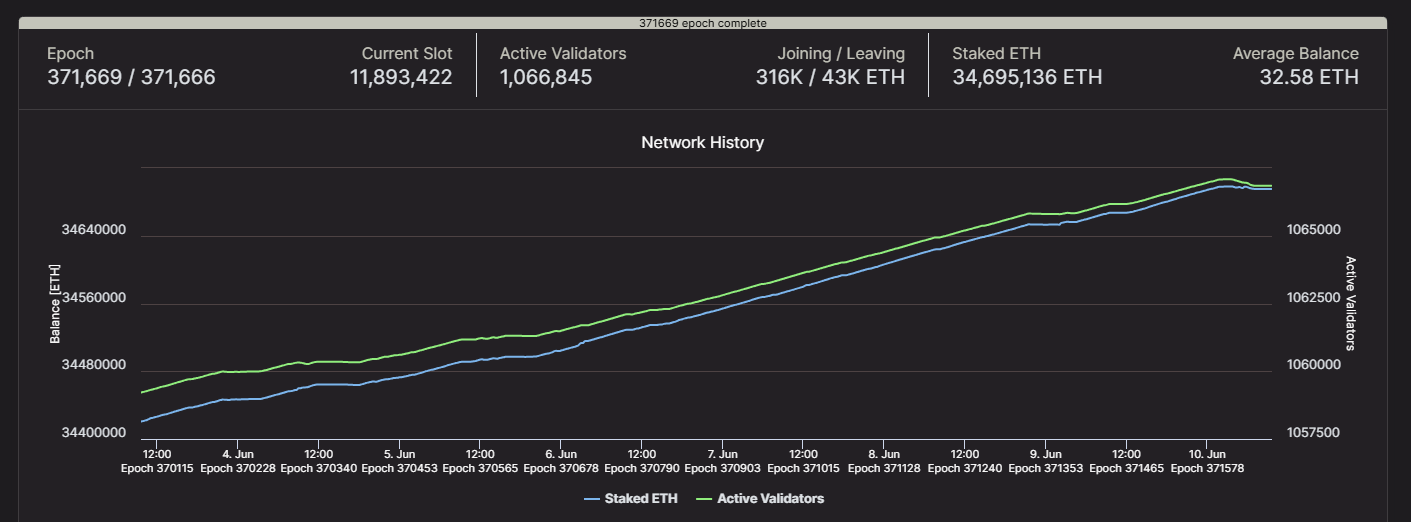The width and height of the screenshot is (1411, 522).
Task: Click the 5. Jun Epoch 370453 axis label
Action: click(x=399, y=460)
